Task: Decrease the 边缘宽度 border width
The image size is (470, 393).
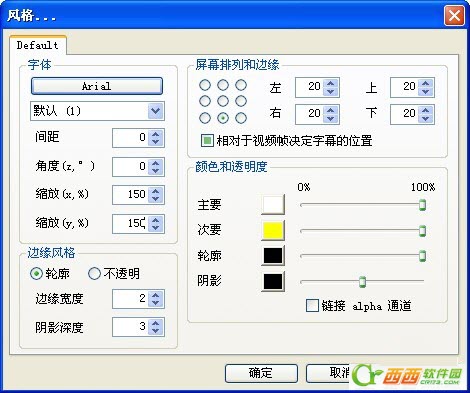Action: tap(156, 303)
